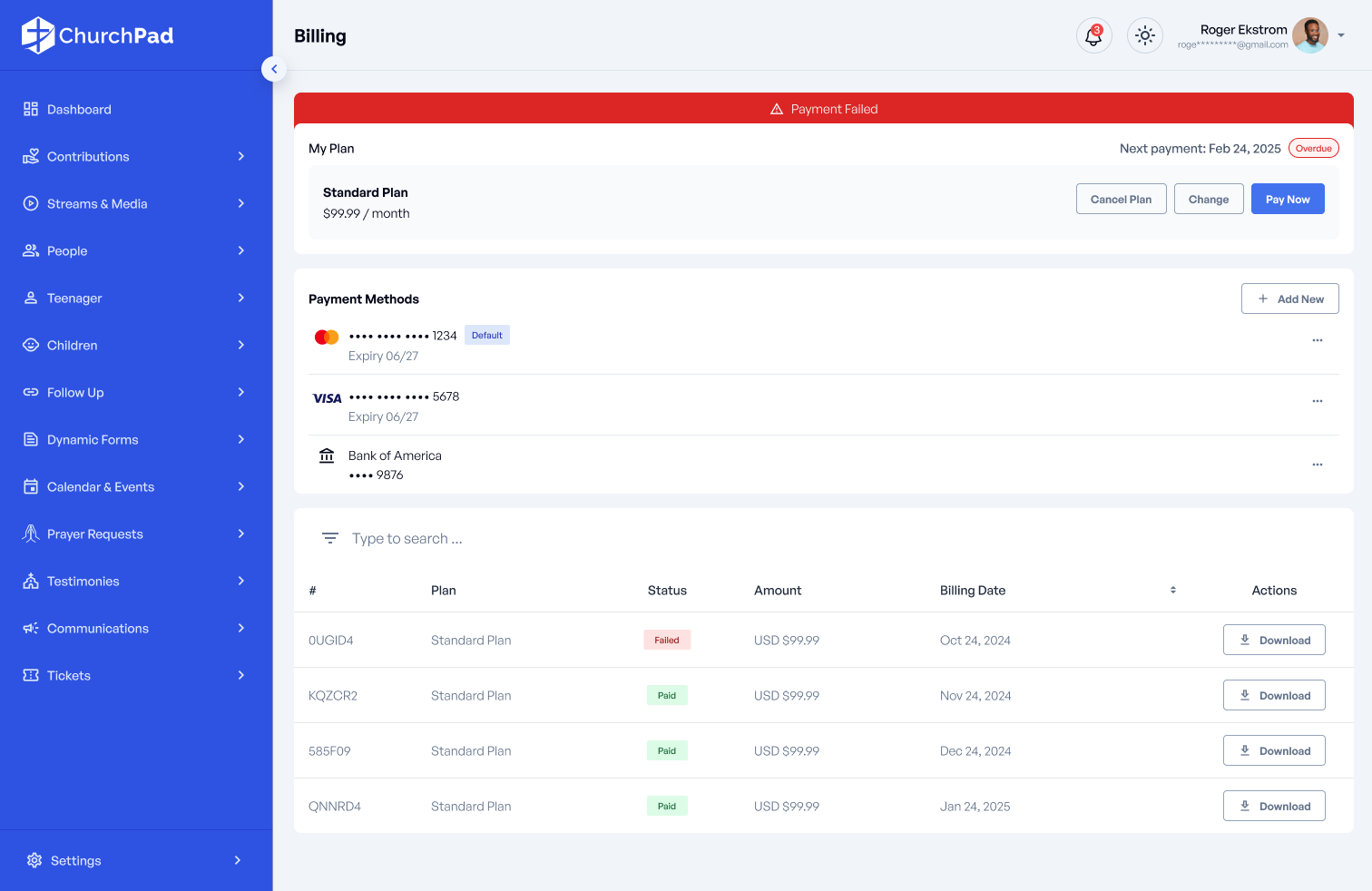Toggle the light/dark theme sun icon

point(1145,36)
